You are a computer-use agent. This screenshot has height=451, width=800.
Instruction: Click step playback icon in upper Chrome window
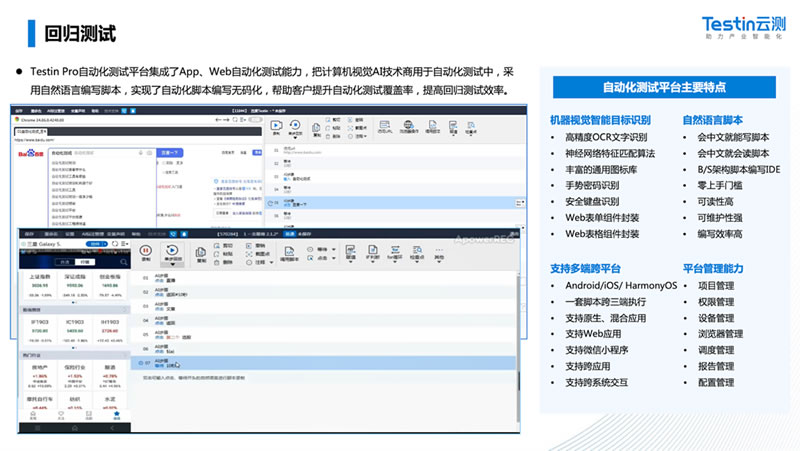295,125
